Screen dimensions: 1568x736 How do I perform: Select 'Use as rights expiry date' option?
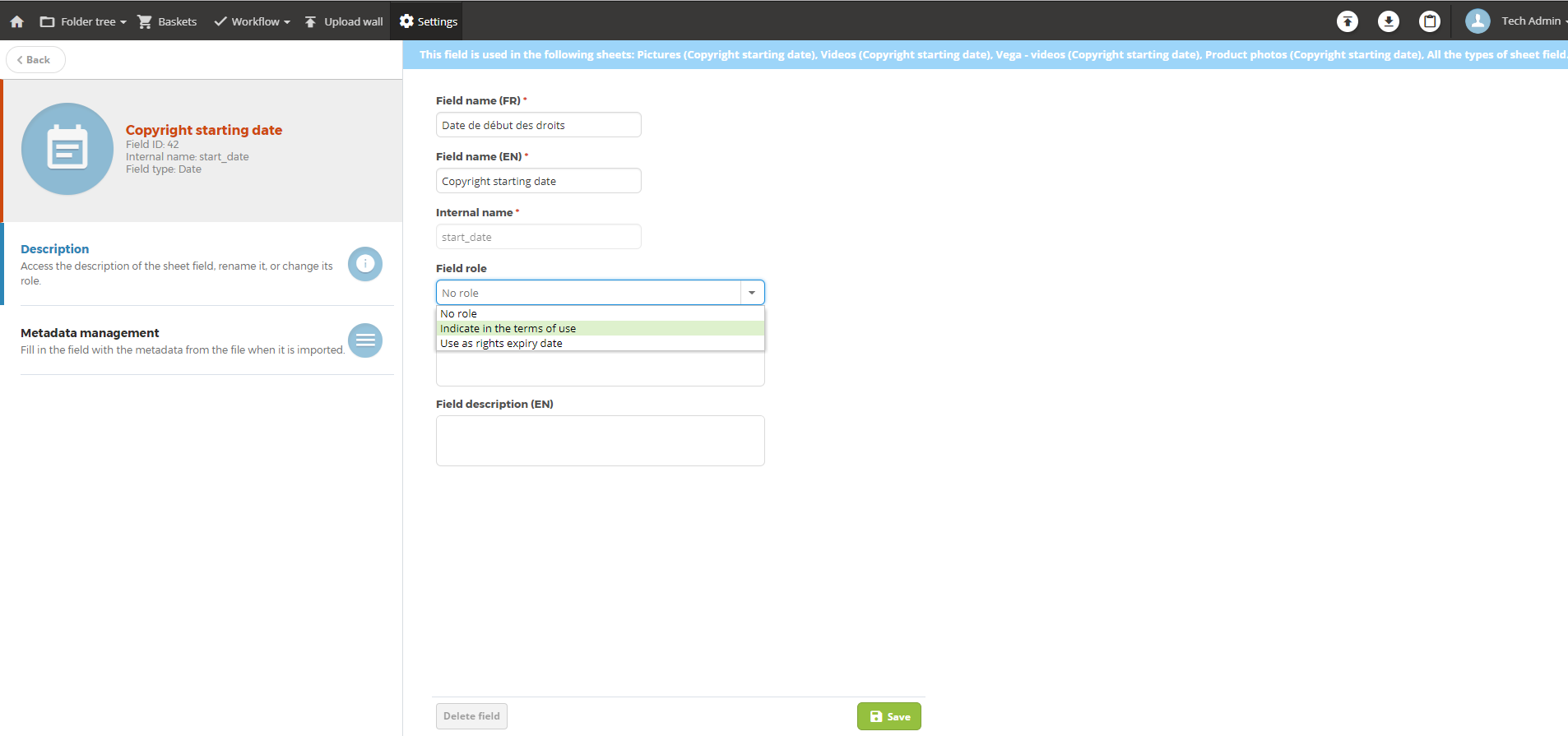[501, 343]
